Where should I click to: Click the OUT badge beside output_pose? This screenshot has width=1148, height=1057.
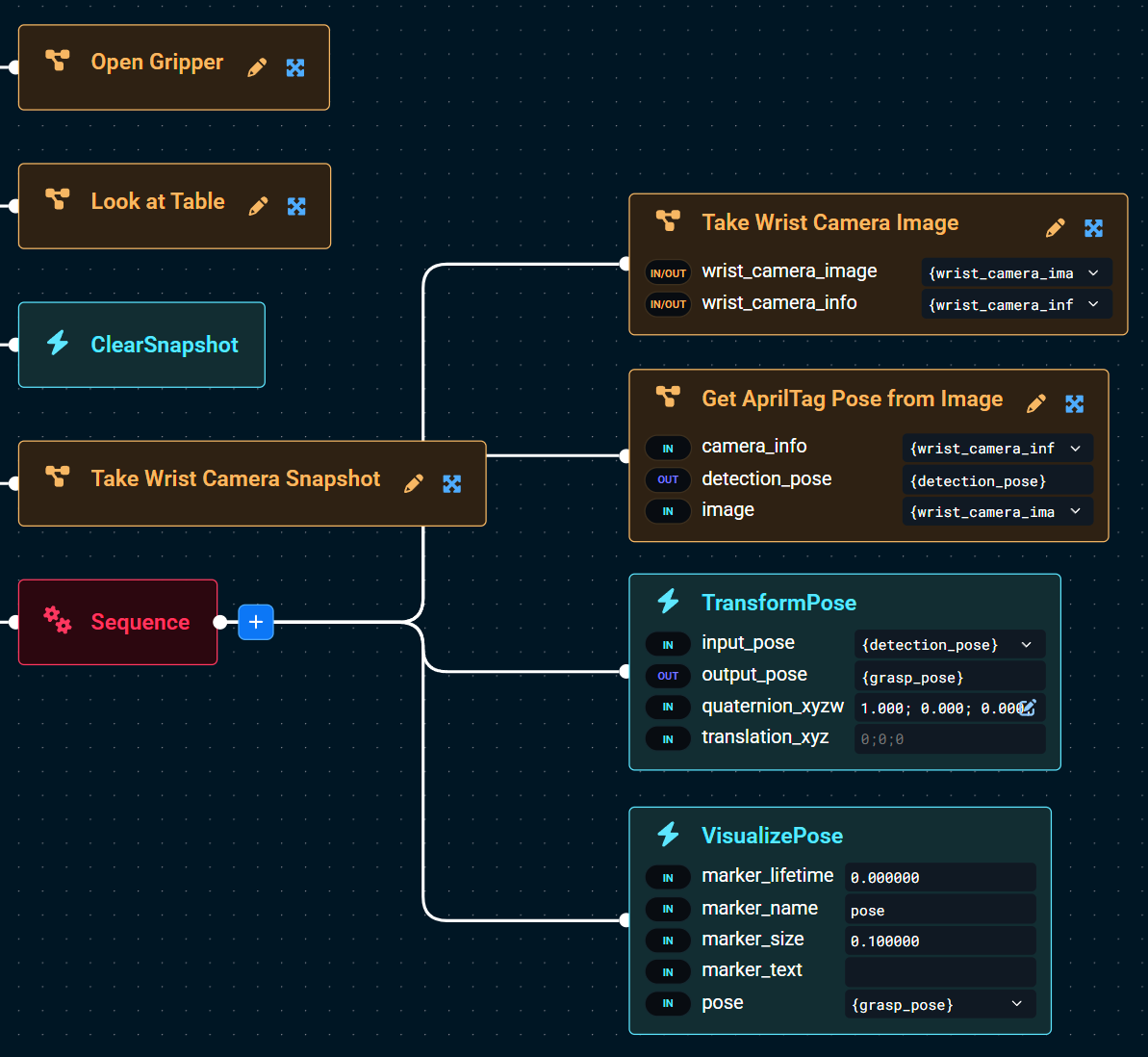(668, 676)
